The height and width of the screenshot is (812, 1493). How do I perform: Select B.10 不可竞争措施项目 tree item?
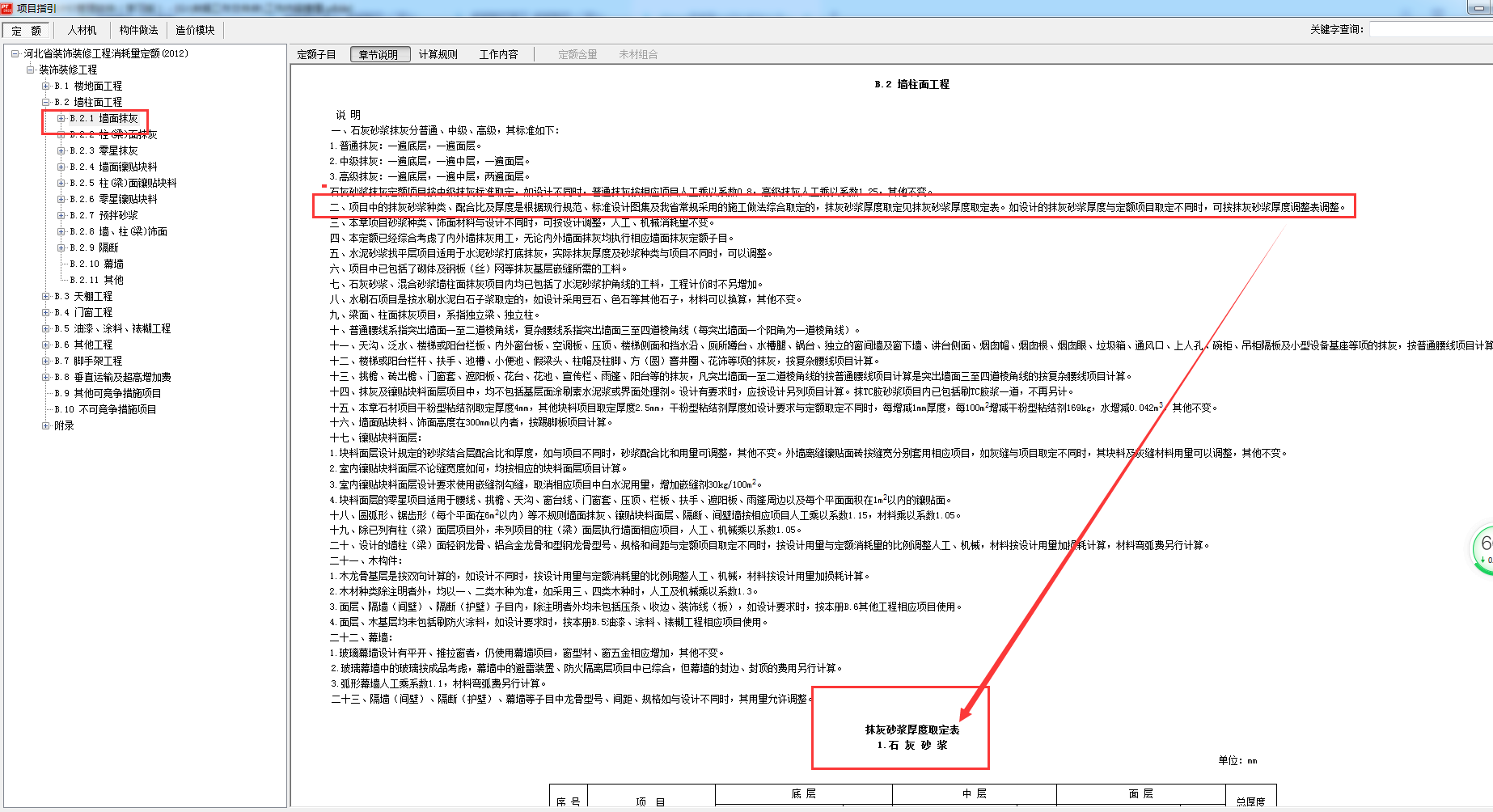(105, 409)
